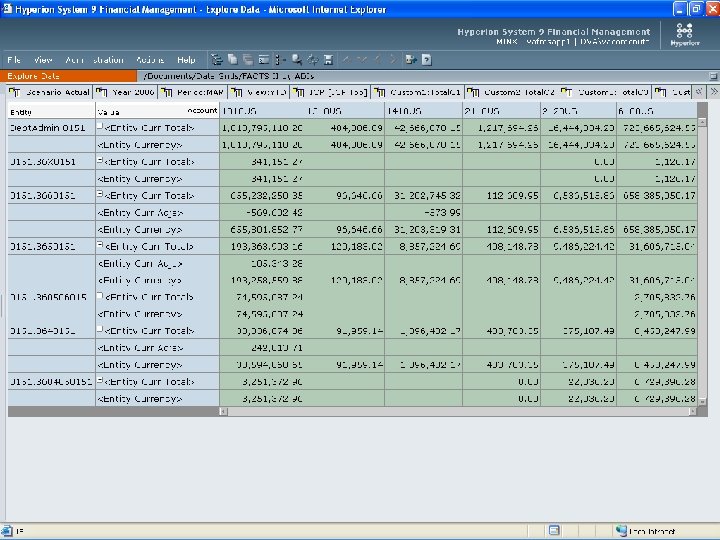The width and height of the screenshot is (720, 540).
Task: Click the maximize panel icon beside path bar
Action: pos(713,76)
